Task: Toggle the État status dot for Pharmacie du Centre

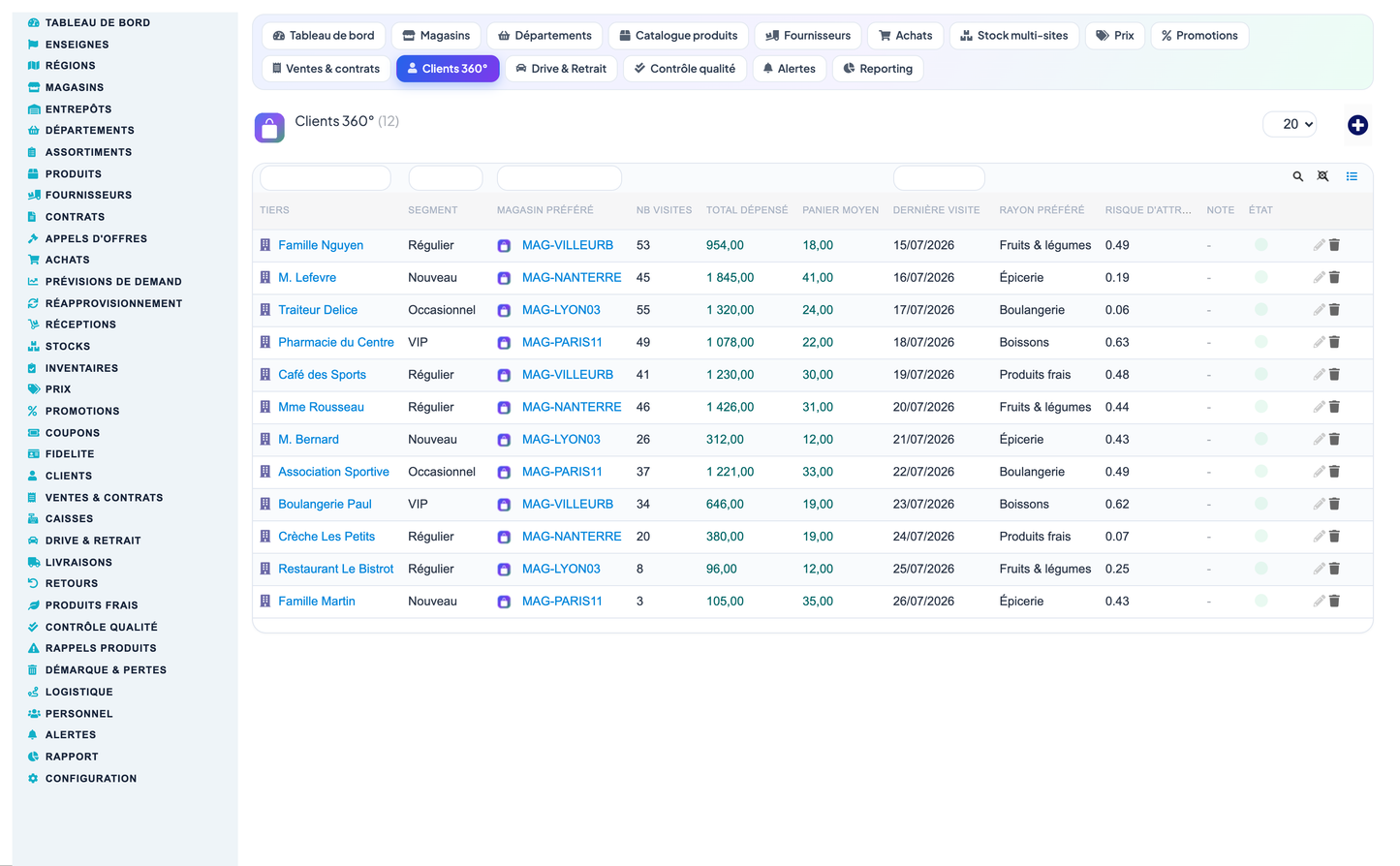Action: 1261,342
